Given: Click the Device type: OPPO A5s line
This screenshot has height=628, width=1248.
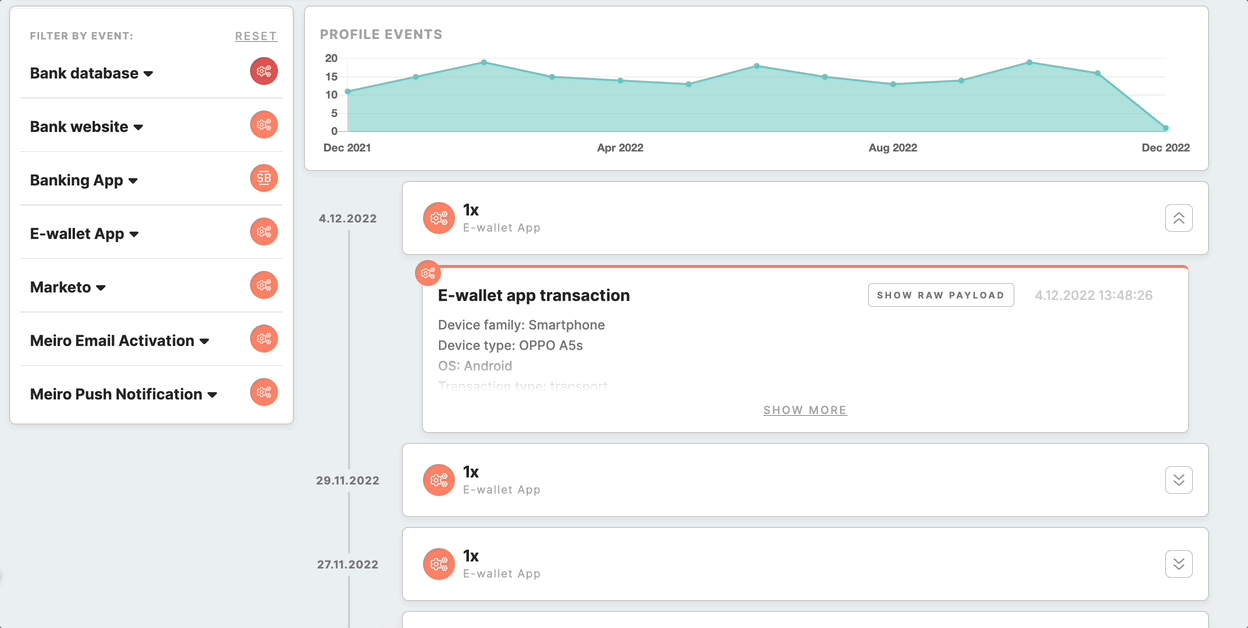Looking at the screenshot, I should 511,345.
